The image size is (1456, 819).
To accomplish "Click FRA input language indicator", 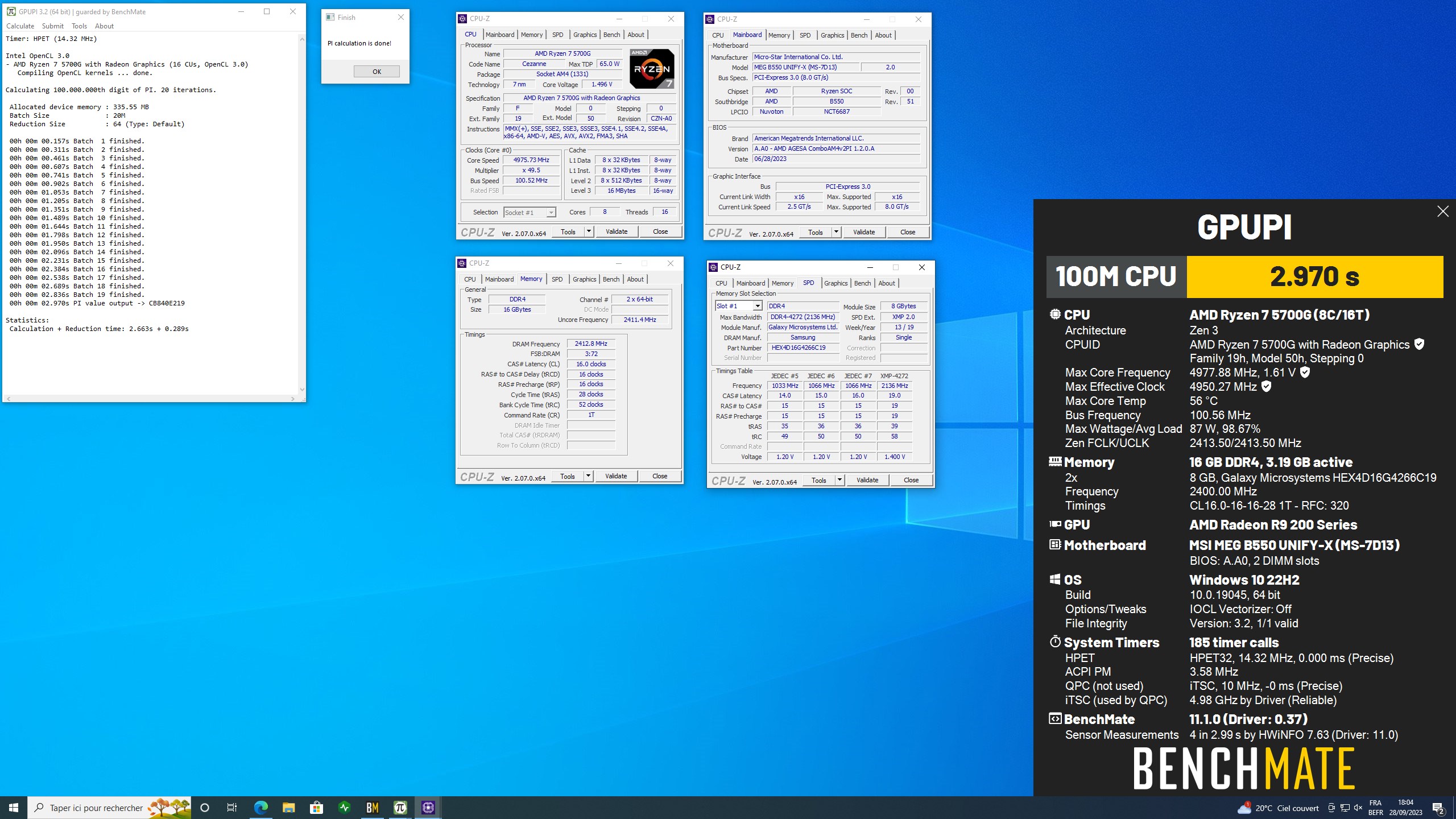I will pos(1375,803).
